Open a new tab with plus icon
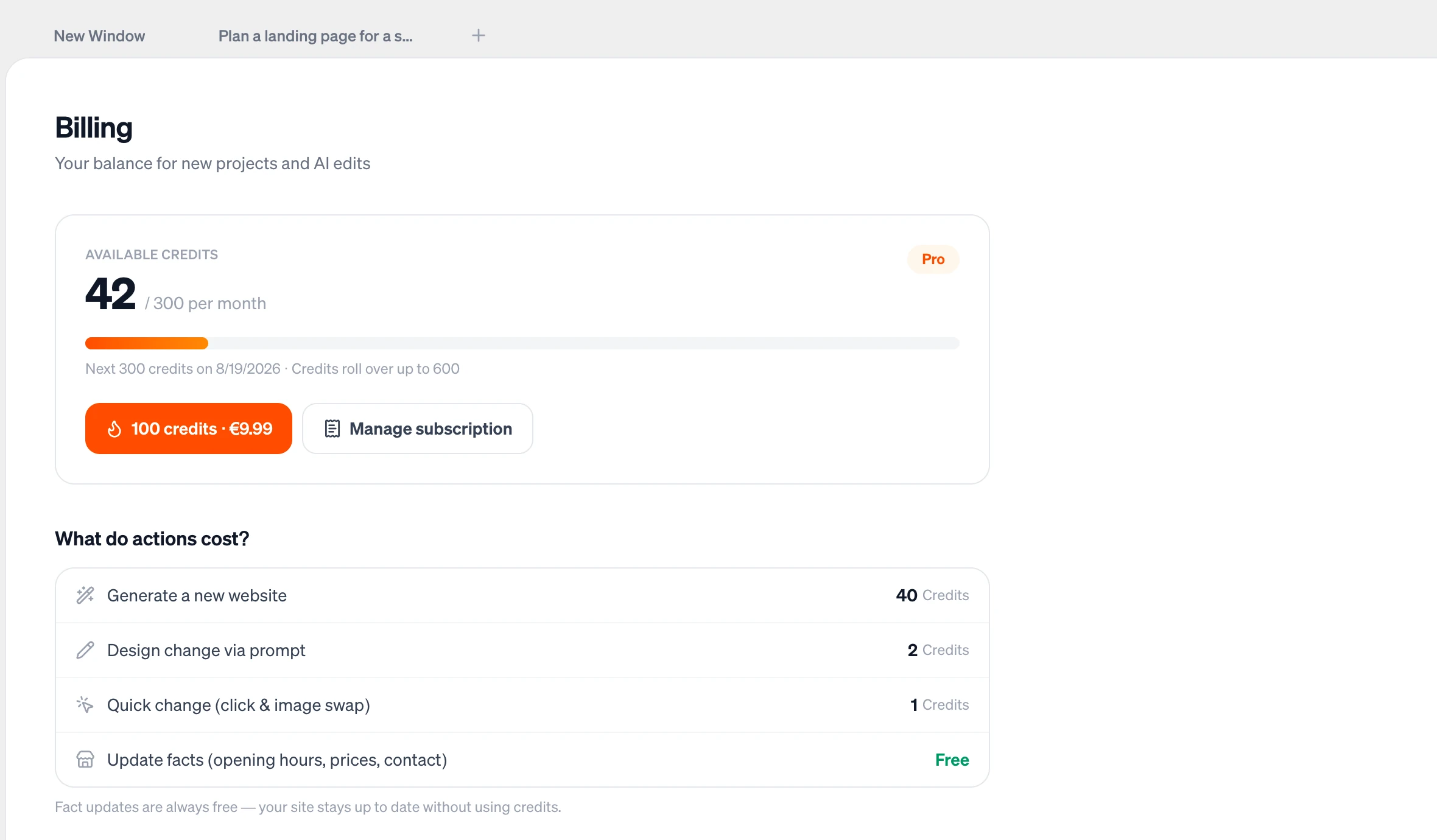Image resolution: width=1437 pixels, height=840 pixels. click(479, 35)
